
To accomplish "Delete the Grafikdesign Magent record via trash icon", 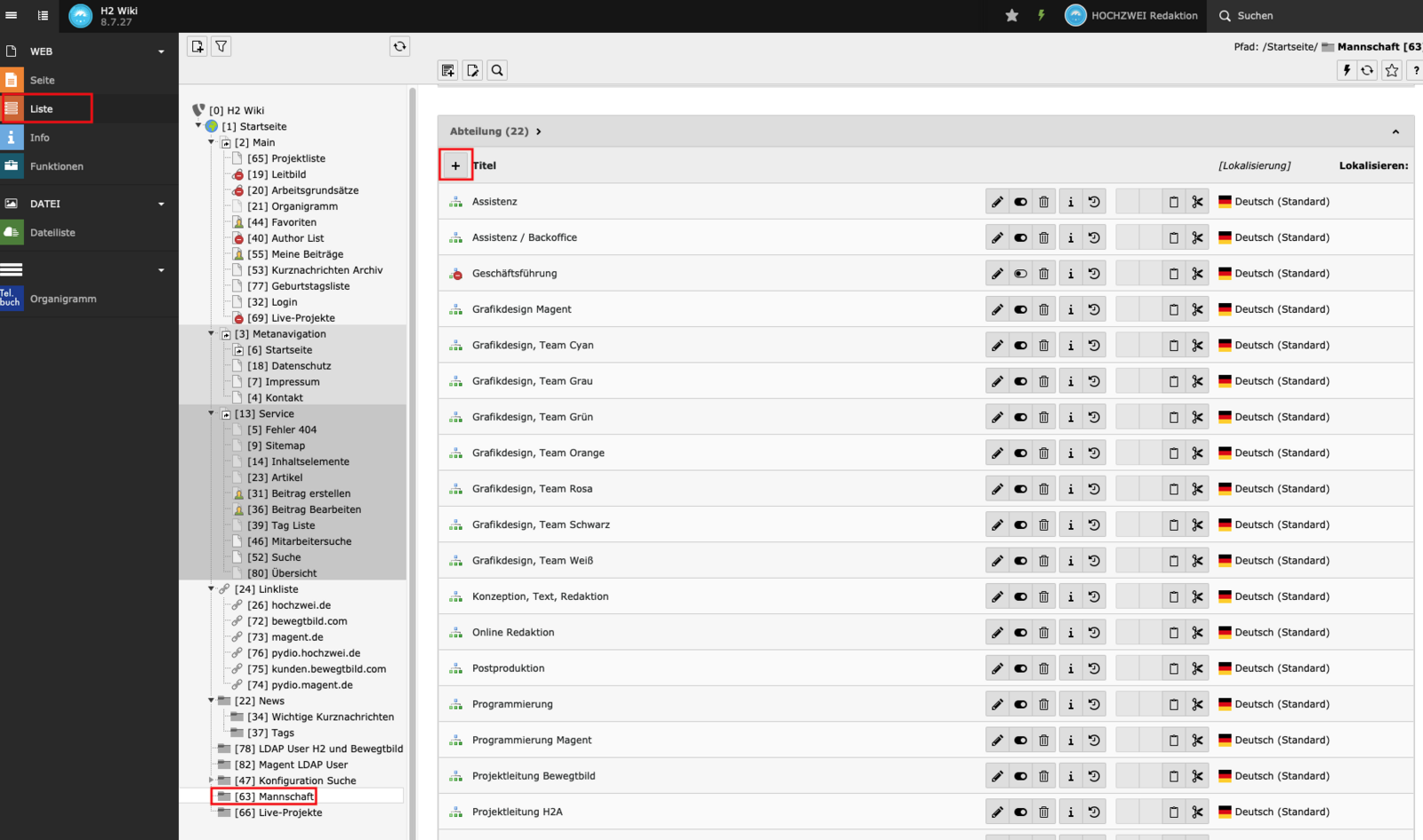I will 1044,309.
